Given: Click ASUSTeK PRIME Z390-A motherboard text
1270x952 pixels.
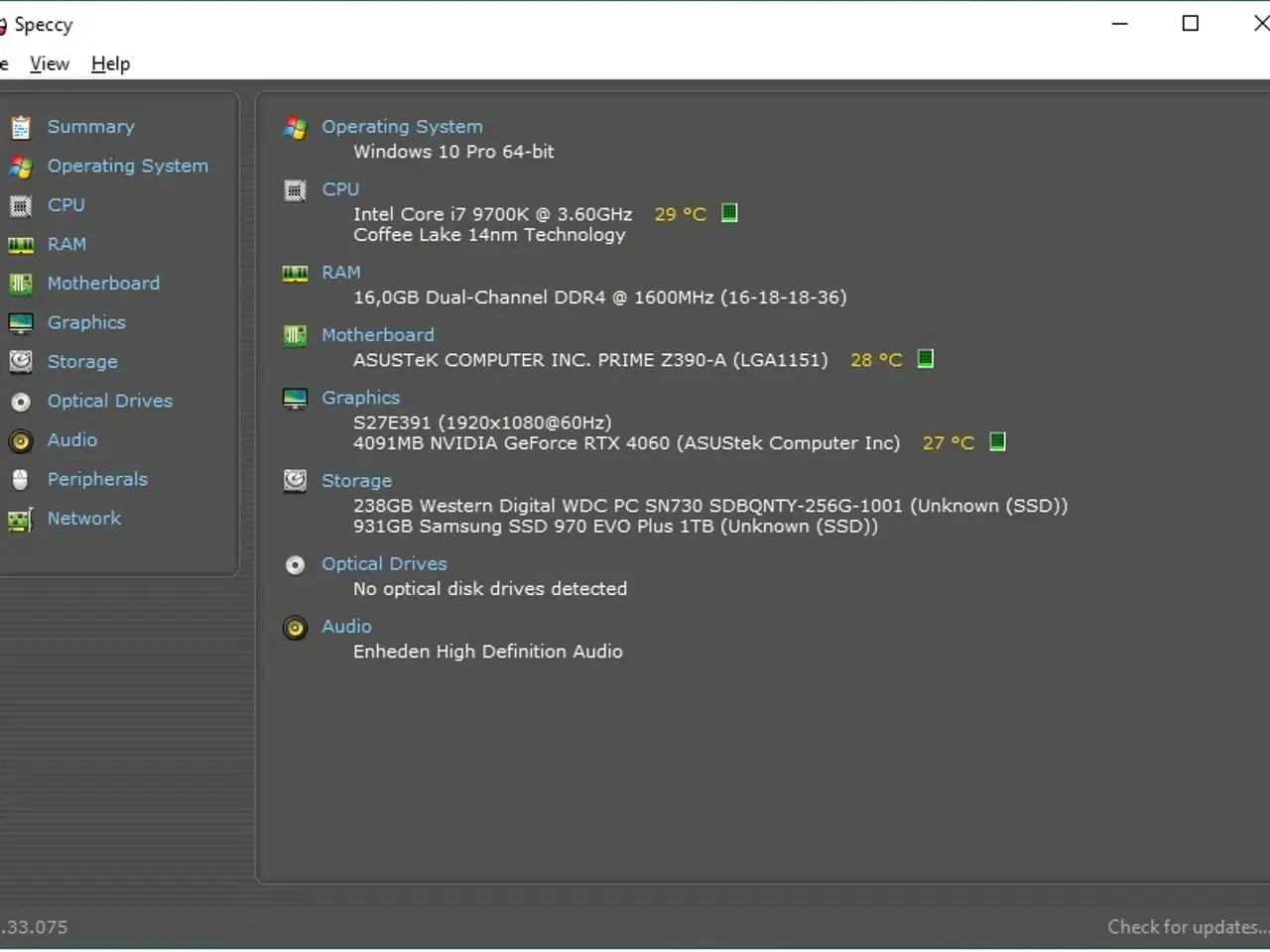Looking at the screenshot, I should coord(590,360).
